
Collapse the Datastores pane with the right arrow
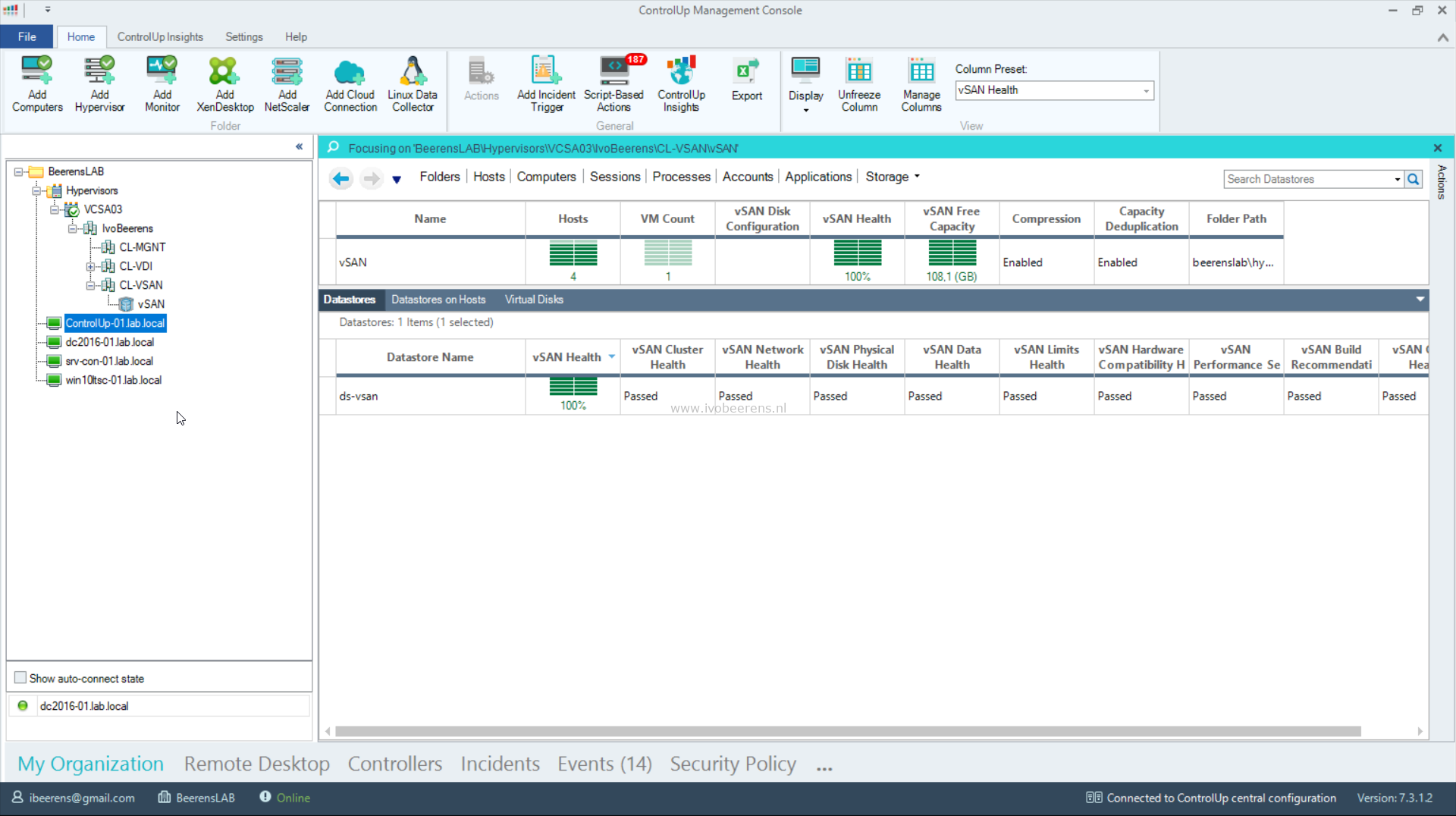coord(1420,299)
